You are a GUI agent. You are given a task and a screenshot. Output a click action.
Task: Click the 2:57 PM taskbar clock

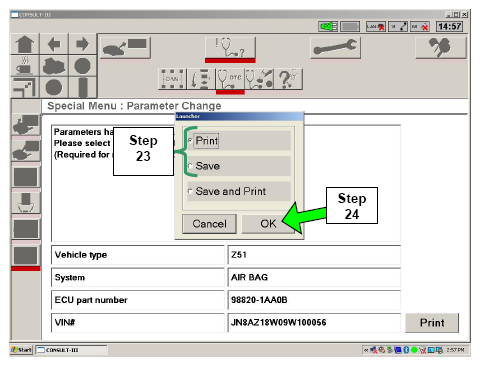pyautogui.click(x=455, y=350)
